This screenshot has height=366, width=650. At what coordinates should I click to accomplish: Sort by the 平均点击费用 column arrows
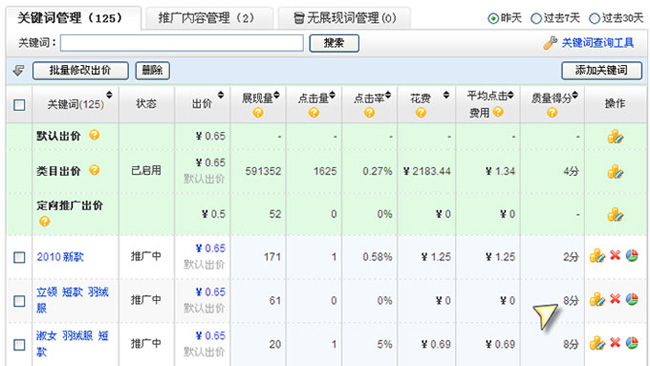511,95
